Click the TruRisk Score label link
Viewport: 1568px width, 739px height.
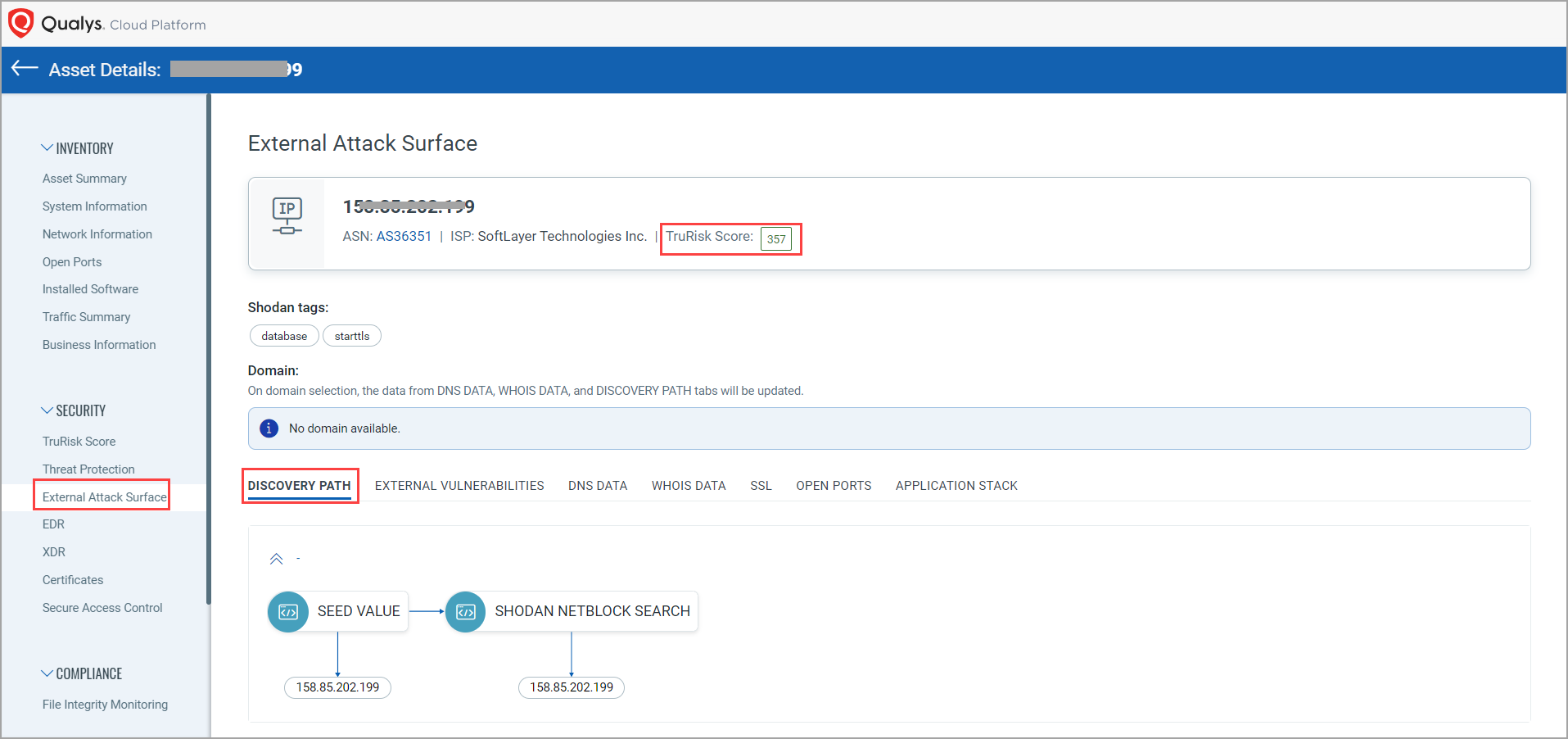pos(709,236)
